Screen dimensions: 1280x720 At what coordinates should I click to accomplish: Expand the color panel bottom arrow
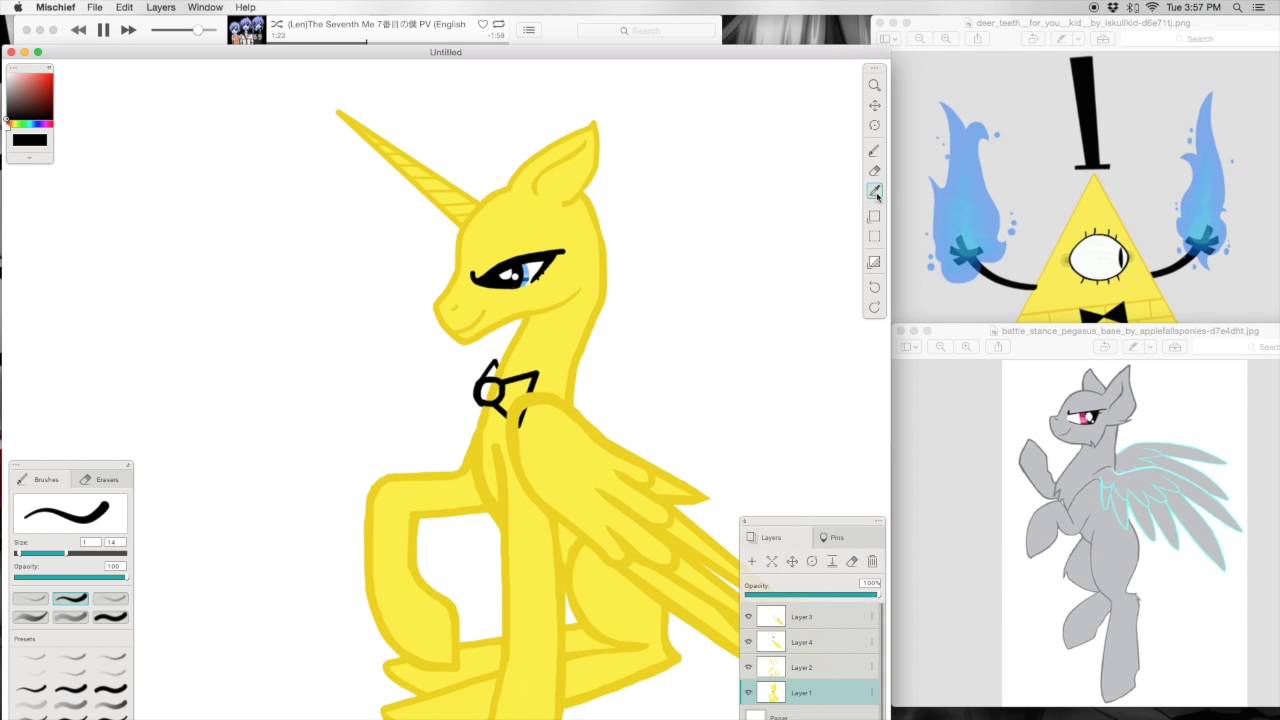click(x=29, y=157)
